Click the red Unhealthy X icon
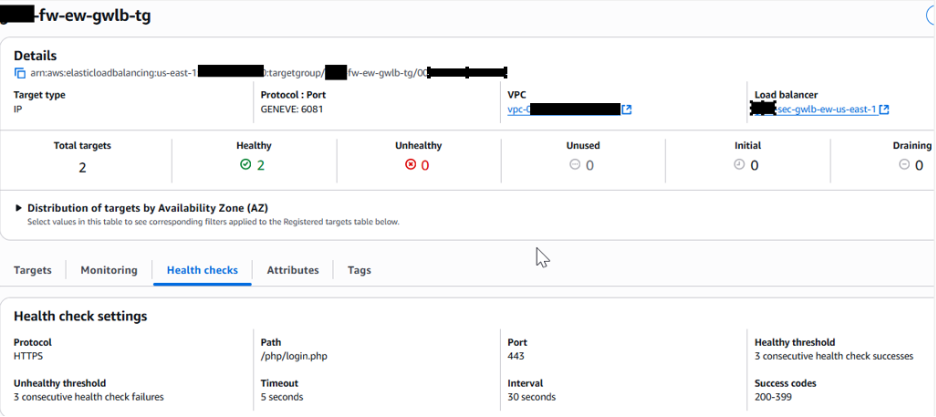The image size is (936, 417). [410, 165]
